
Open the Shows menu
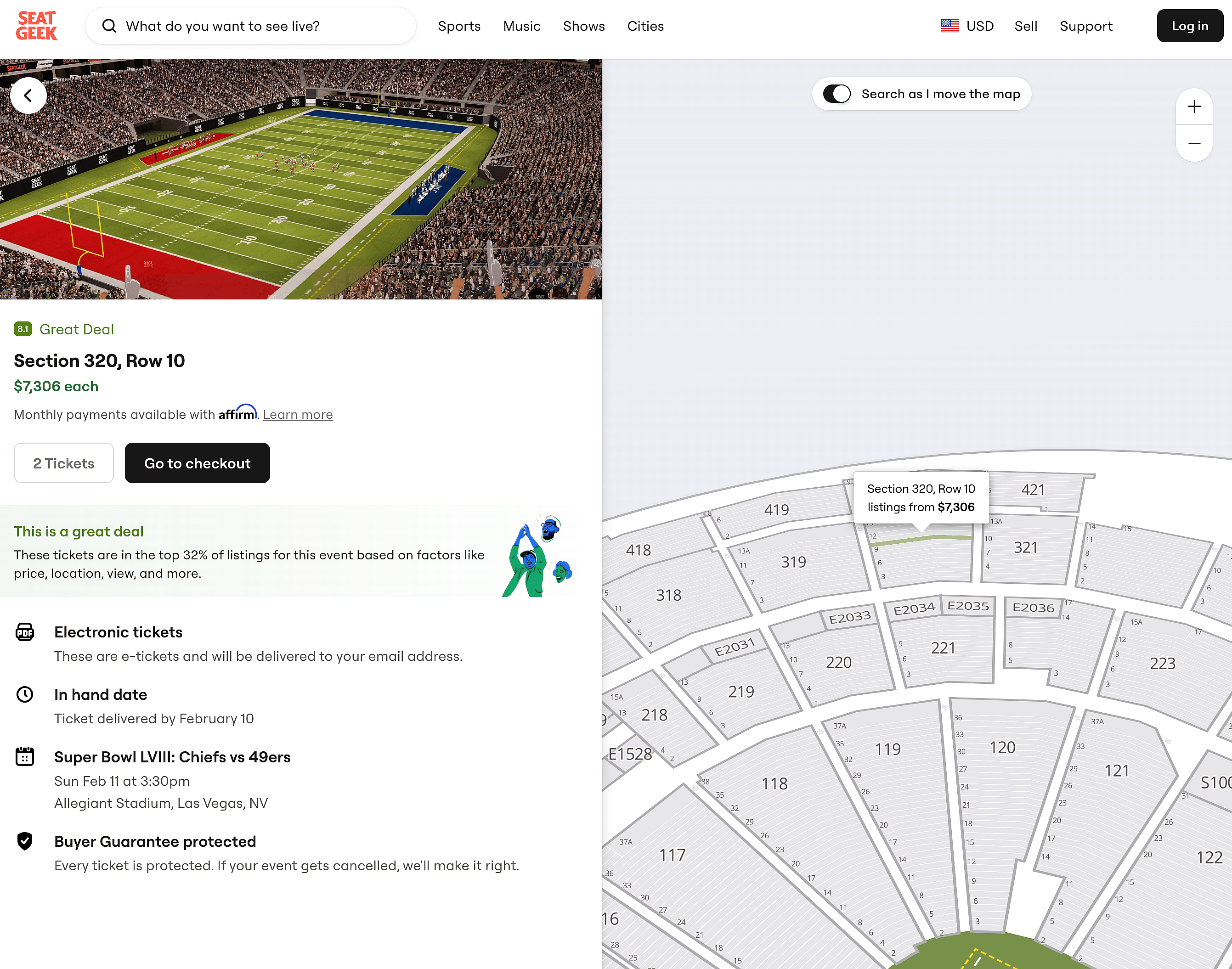click(583, 26)
